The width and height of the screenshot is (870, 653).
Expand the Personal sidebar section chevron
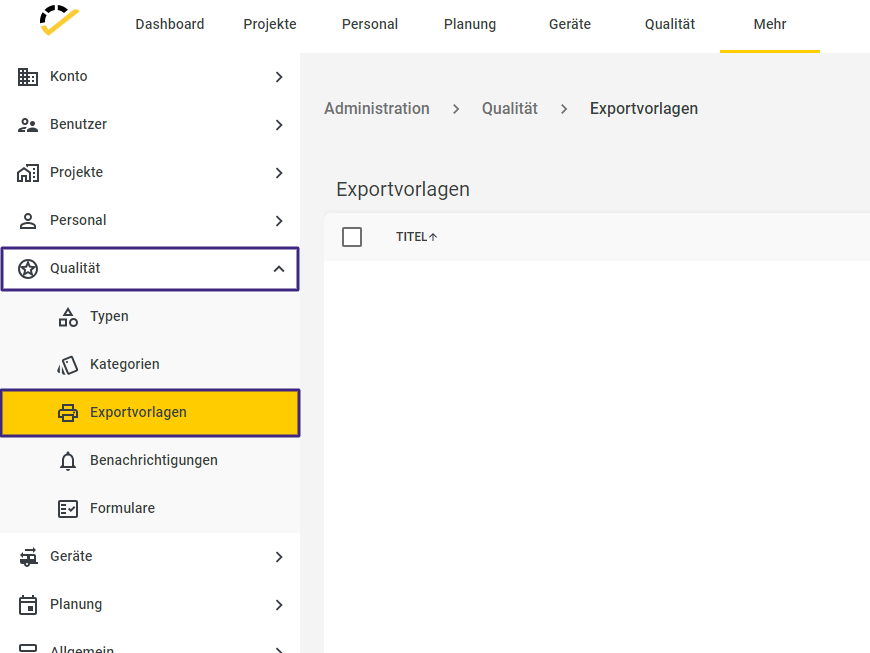(279, 221)
